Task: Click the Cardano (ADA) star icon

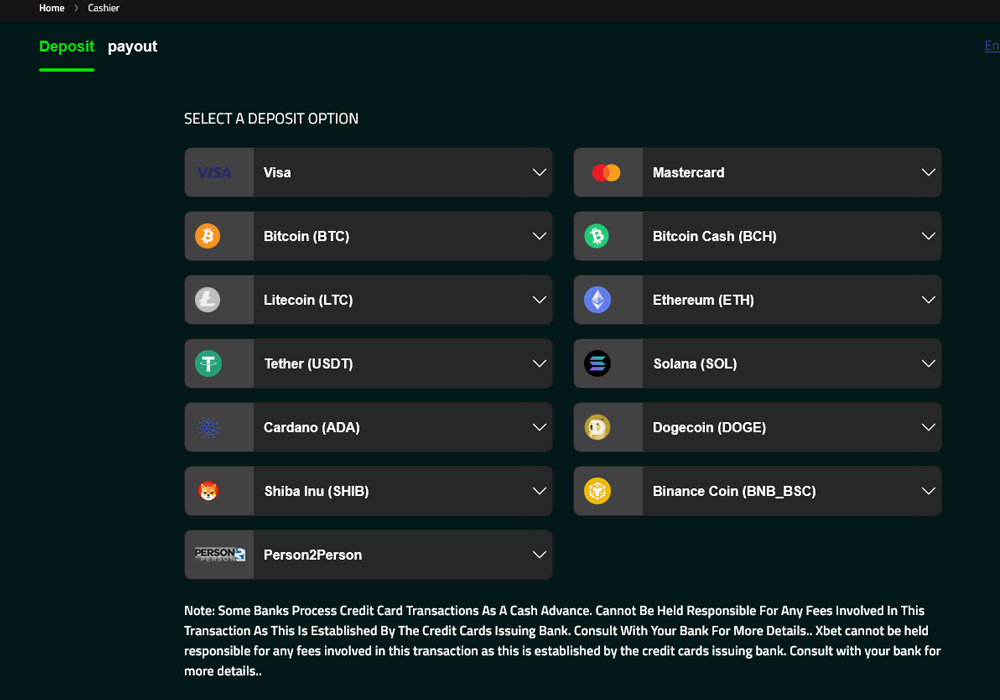Action: tap(208, 427)
